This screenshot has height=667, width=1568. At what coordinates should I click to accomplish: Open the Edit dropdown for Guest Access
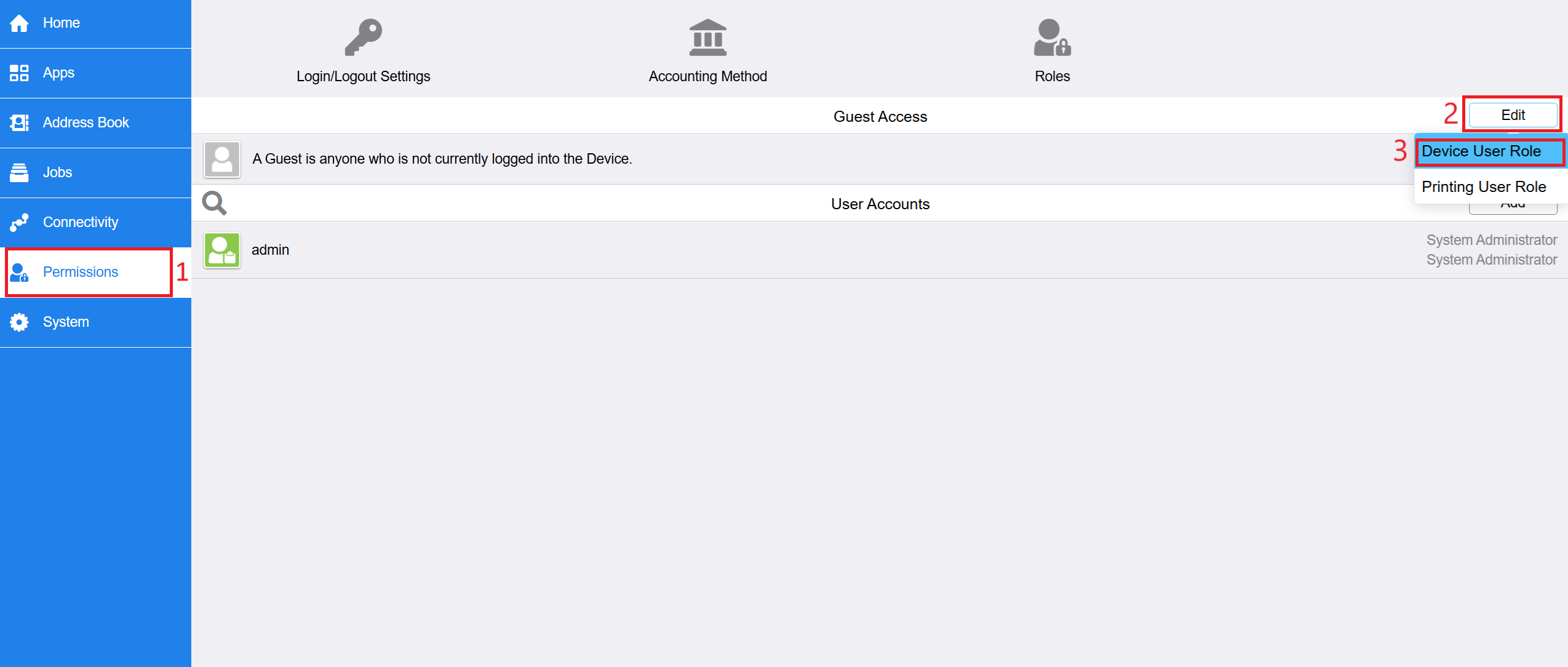(x=1513, y=115)
